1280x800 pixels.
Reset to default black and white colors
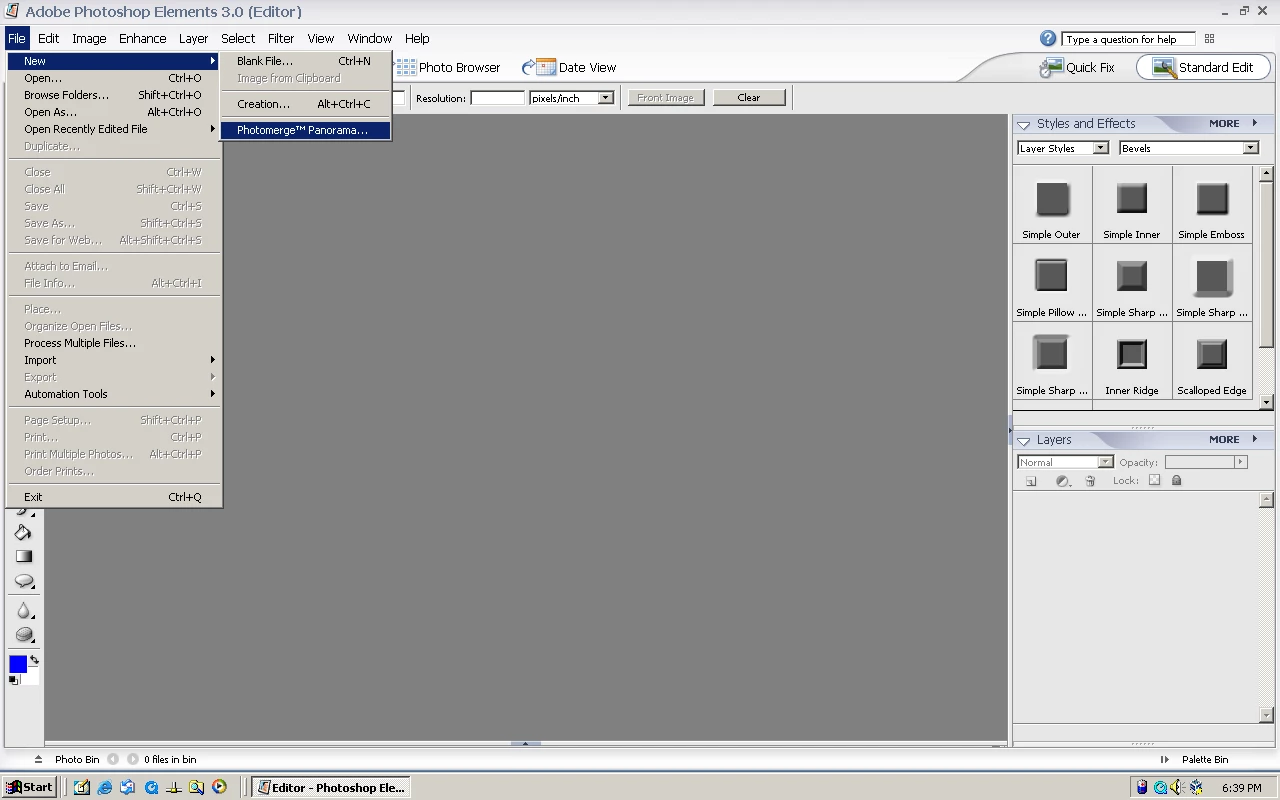(x=14, y=680)
